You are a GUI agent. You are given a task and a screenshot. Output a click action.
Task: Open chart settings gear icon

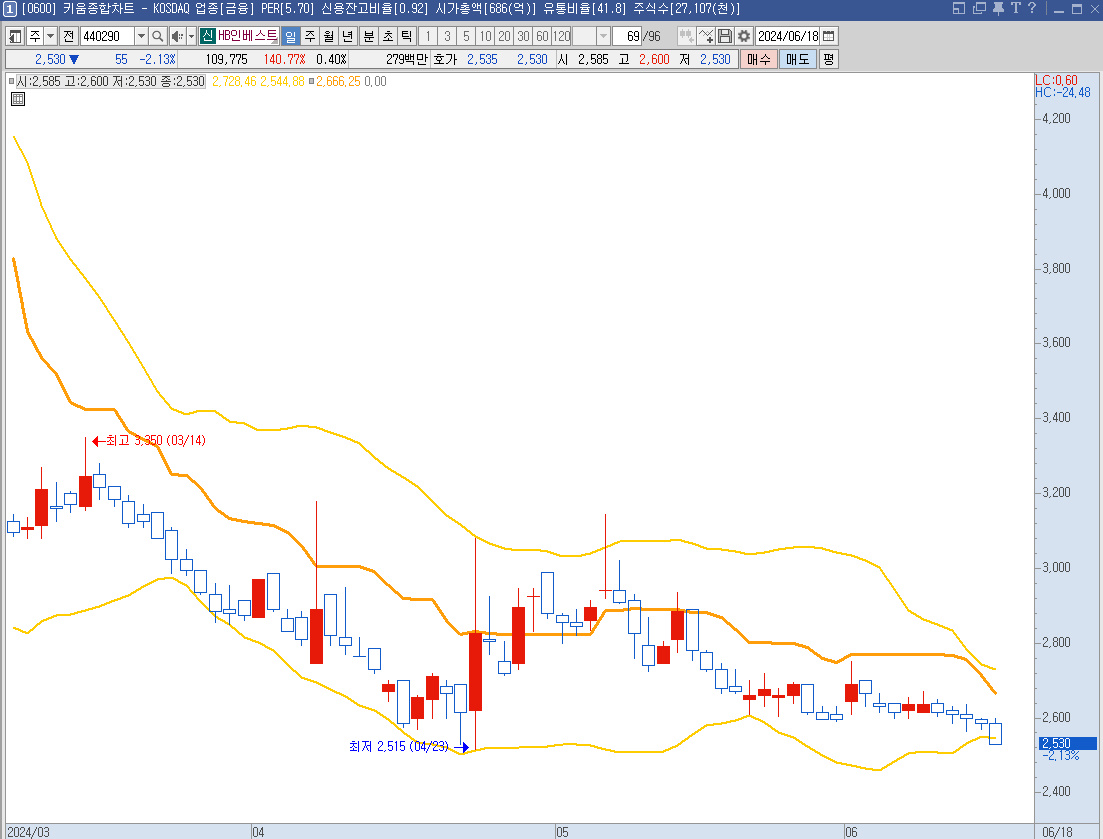744,36
